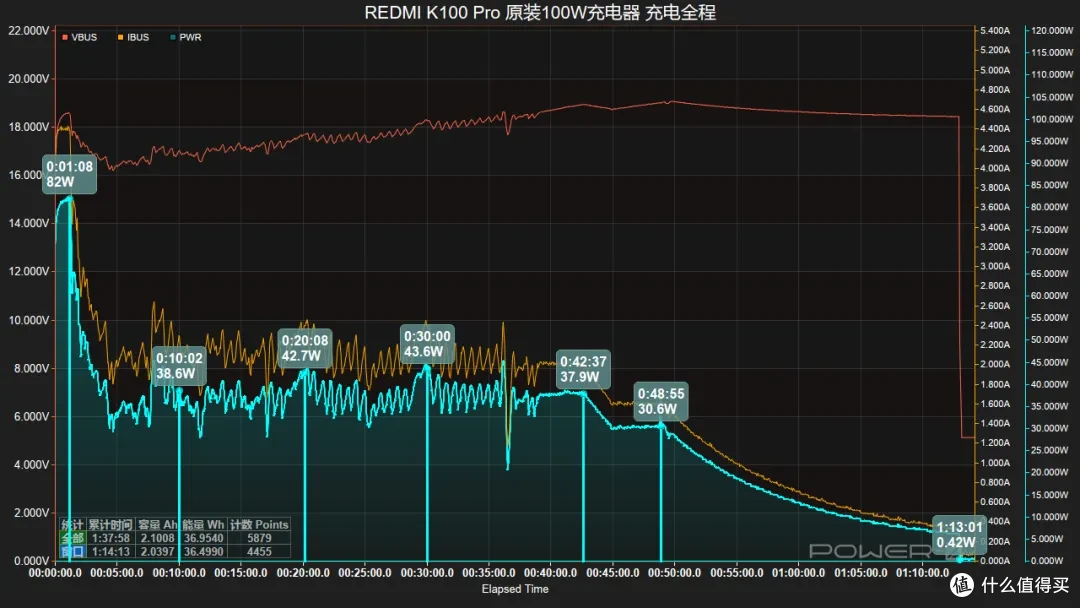Click the orange IBUS legend color square
This screenshot has height=608, width=1080.
click(x=121, y=37)
